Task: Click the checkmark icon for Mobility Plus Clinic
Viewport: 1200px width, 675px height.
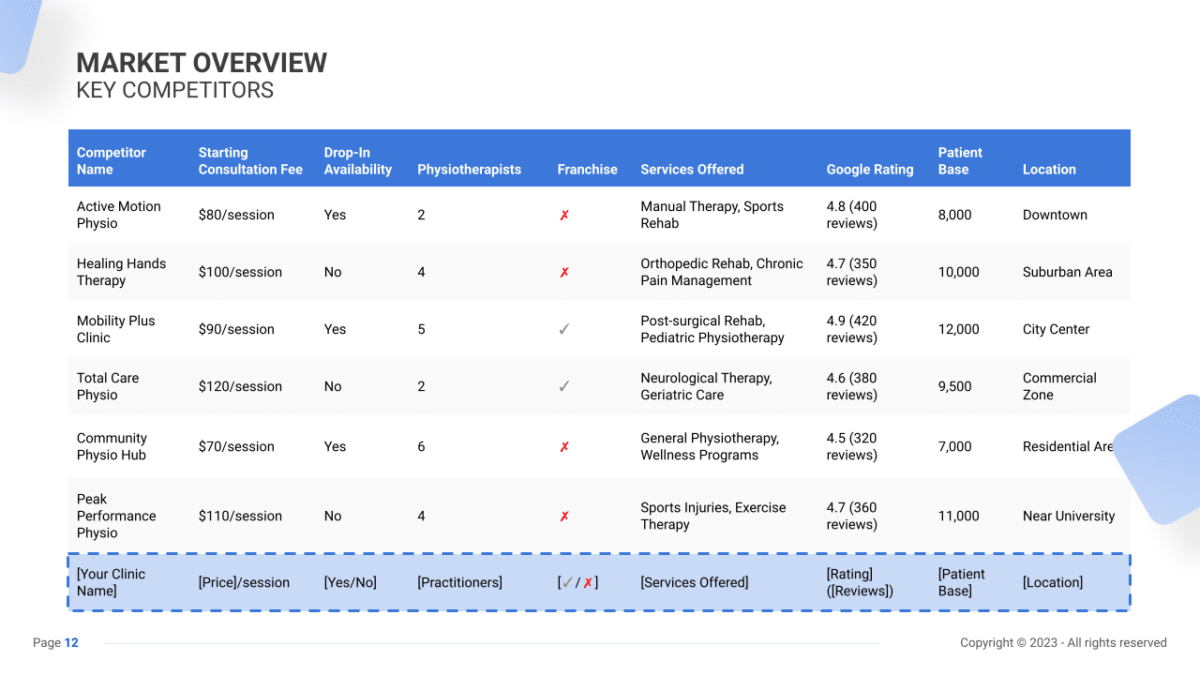Action: (566, 328)
